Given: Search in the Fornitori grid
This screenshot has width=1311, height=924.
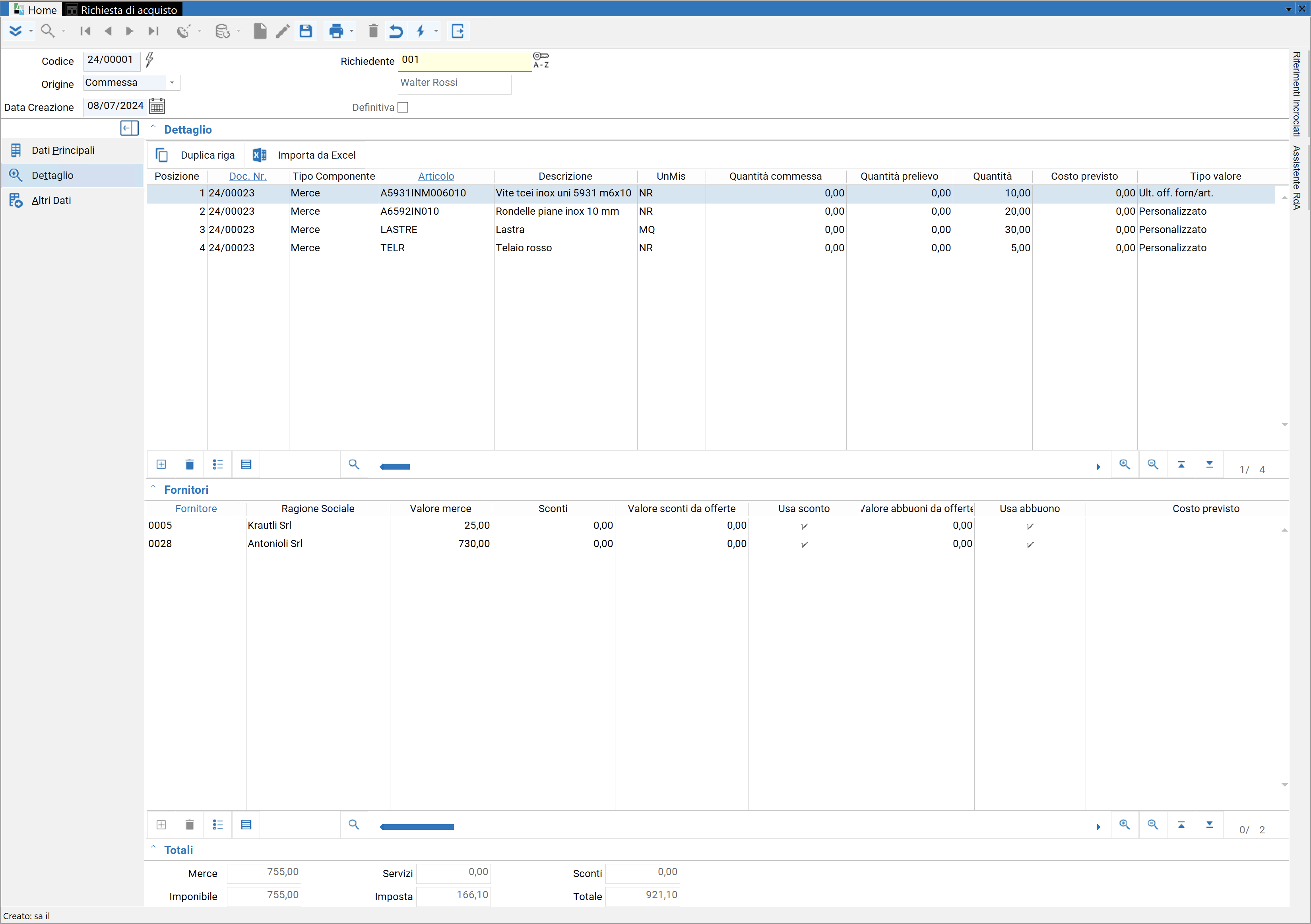Looking at the screenshot, I should pos(354,825).
